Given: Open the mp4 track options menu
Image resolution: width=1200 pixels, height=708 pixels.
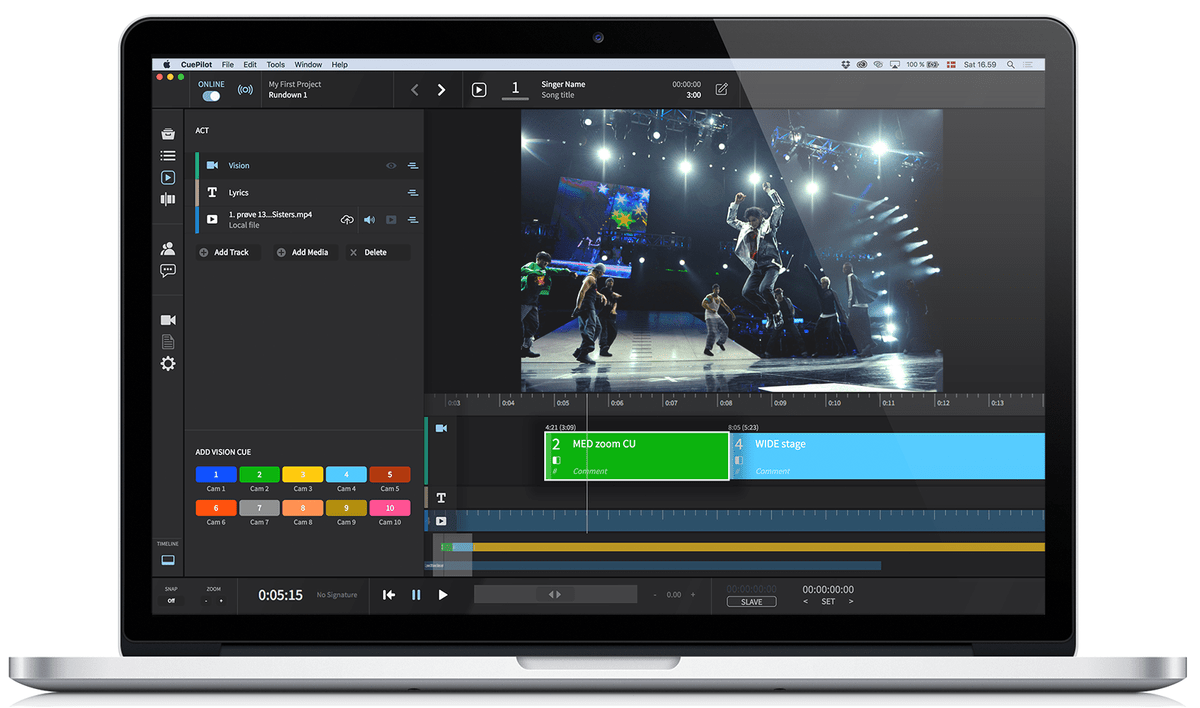Looking at the screenshot, I should (413, 219).
